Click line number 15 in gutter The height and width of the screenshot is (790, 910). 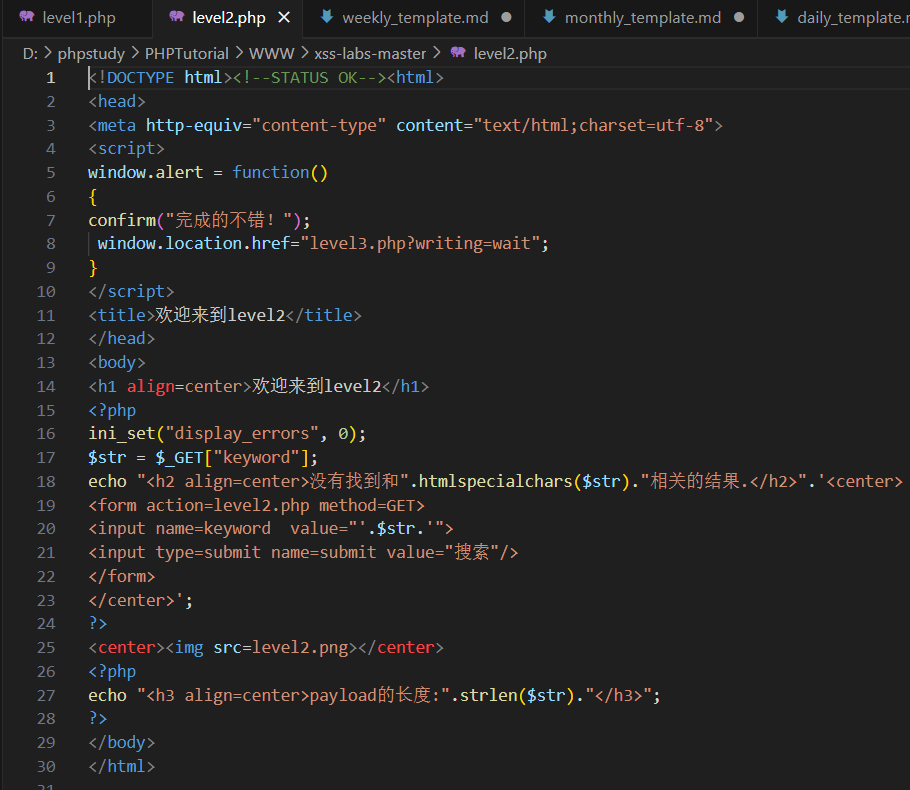tap(46, 411)
